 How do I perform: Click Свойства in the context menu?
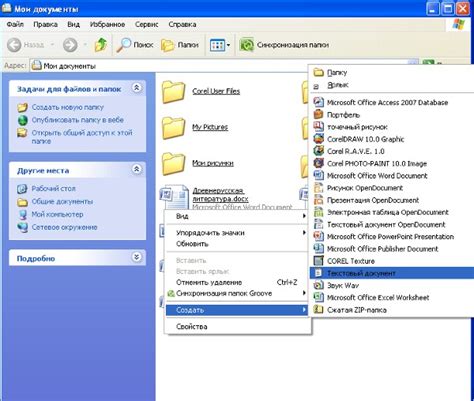(x=237, y=327)
